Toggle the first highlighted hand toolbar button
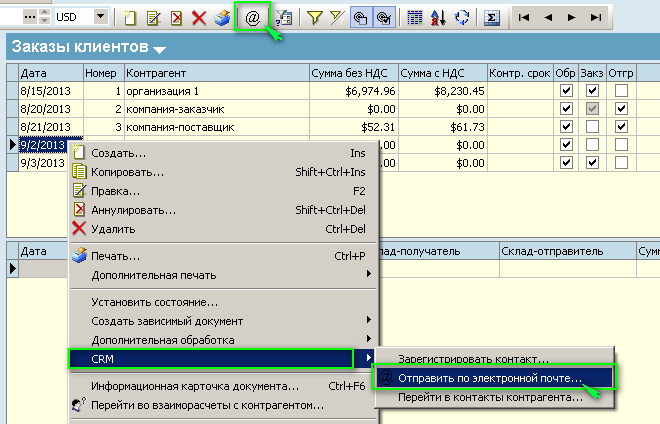 pos(361,18)
